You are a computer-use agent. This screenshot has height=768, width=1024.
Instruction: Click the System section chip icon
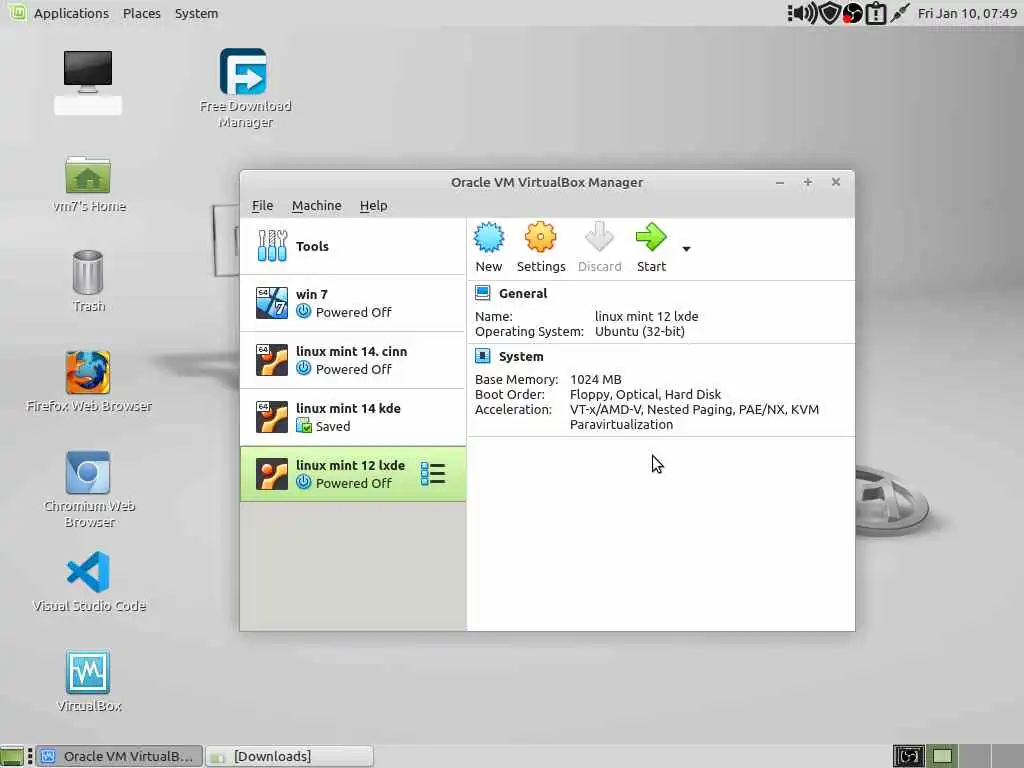(483, 356)
